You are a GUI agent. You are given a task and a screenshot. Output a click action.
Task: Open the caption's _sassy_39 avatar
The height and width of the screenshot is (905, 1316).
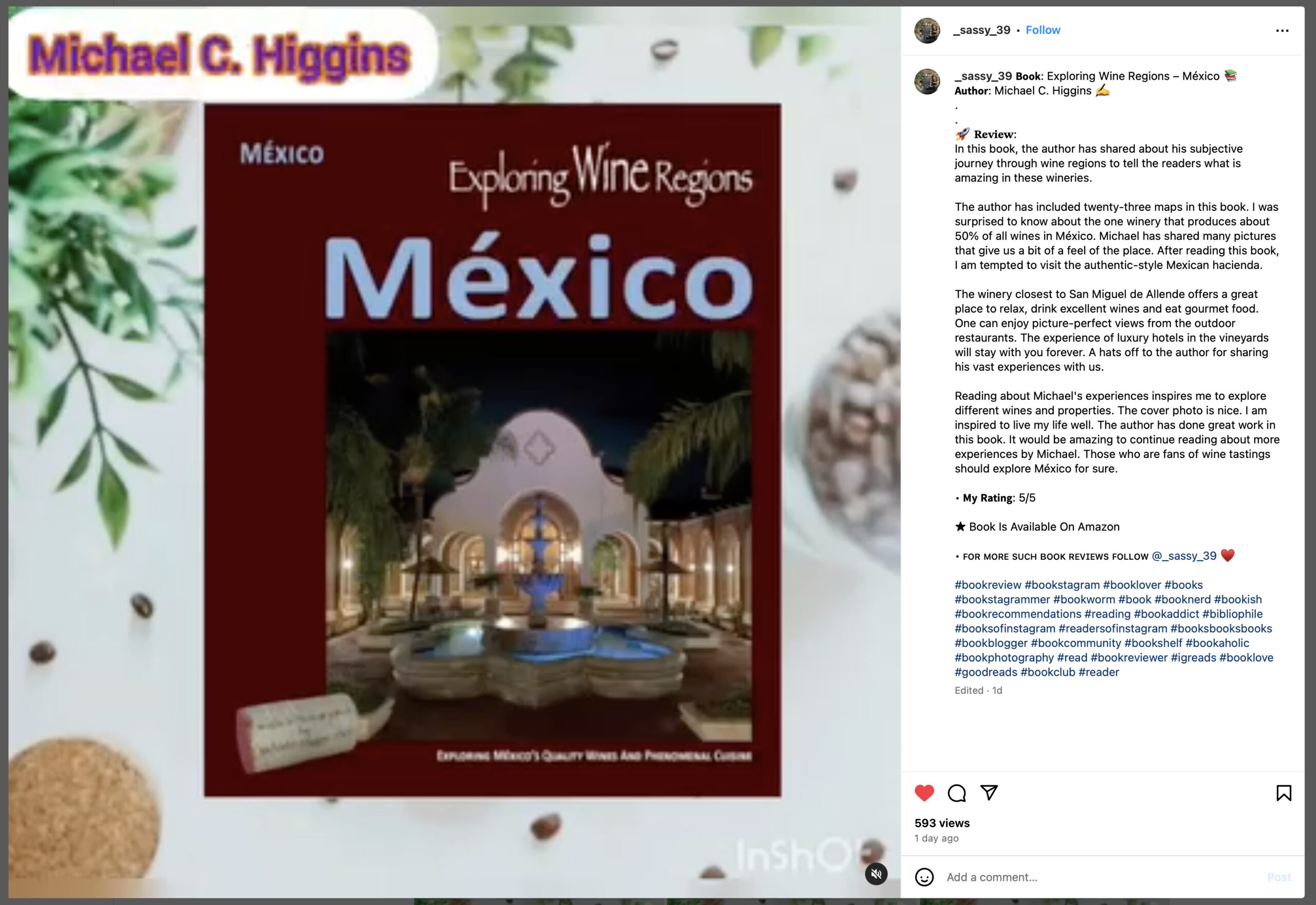pyautogui.click(x=927, y=82)
